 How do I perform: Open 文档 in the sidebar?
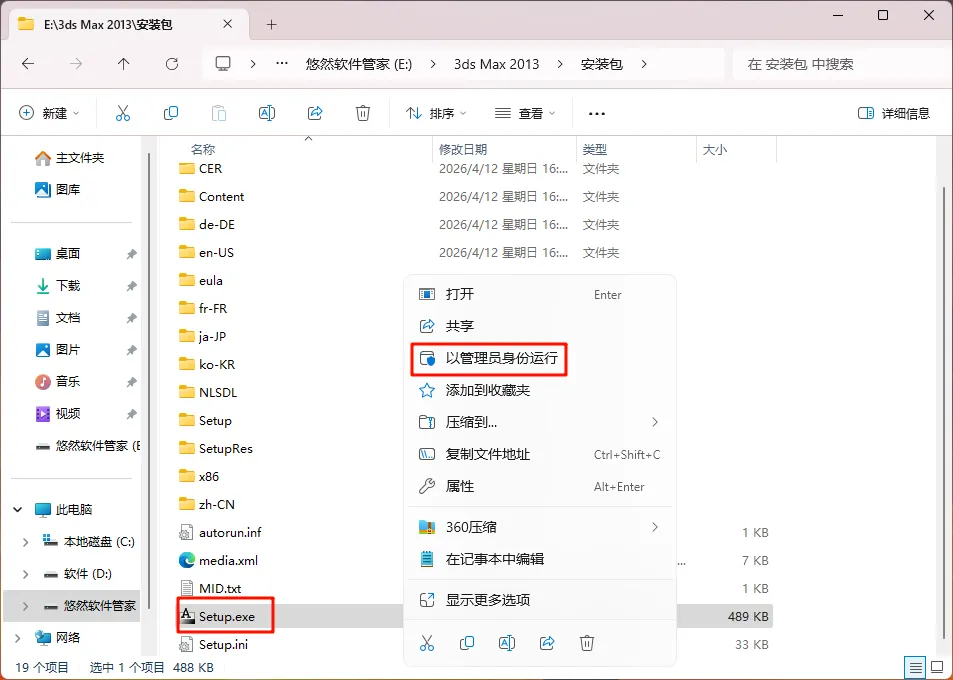click(58, 318)
